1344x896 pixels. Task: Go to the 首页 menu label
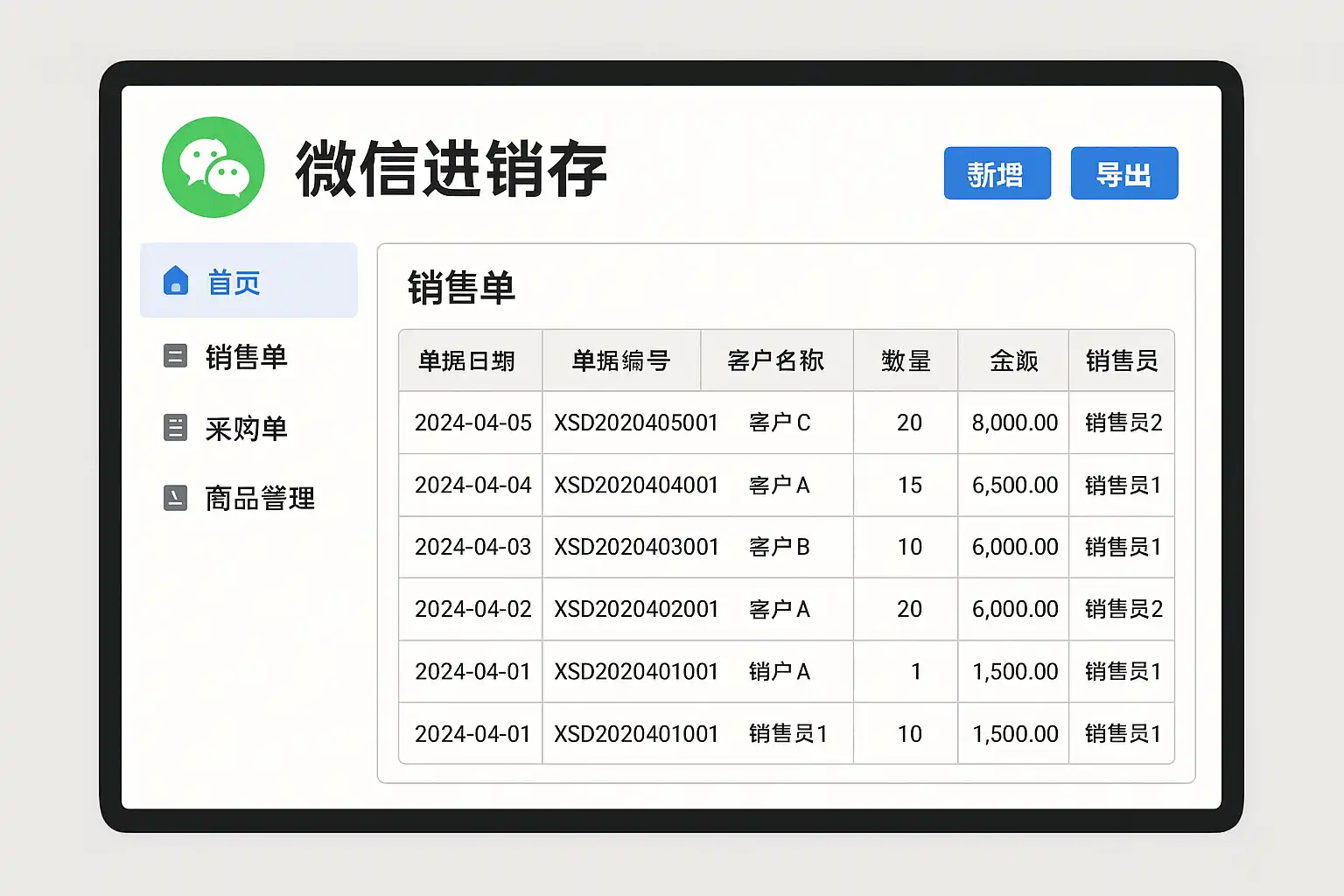[234, 283]
